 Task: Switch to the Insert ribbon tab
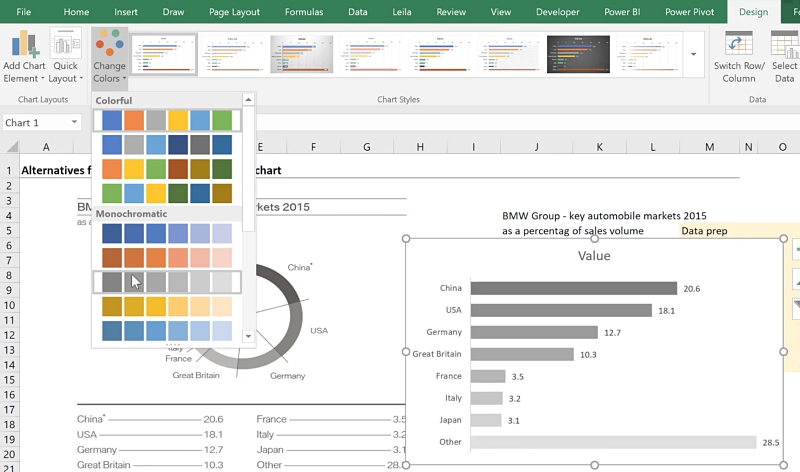click(126, 12)
